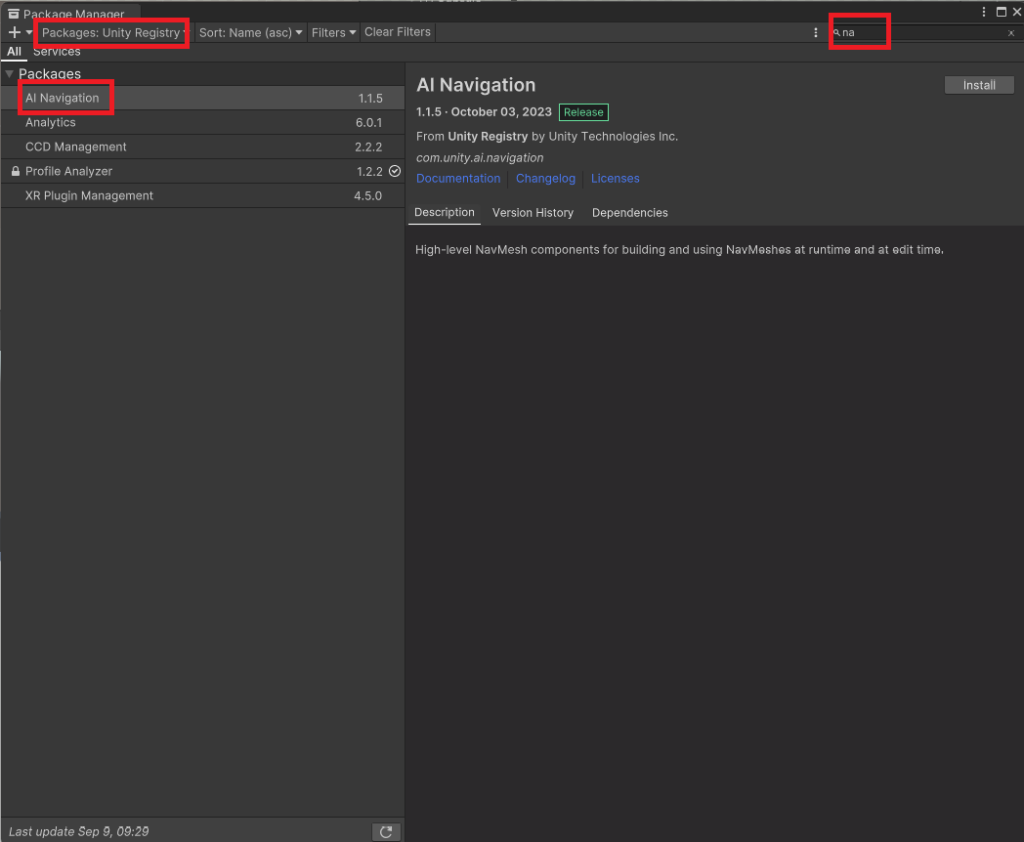This screenshot has height=842, width=1024.
Task: Click version 4.5.0 in the XR Plugin row
Action: click(x=368, y=196)
